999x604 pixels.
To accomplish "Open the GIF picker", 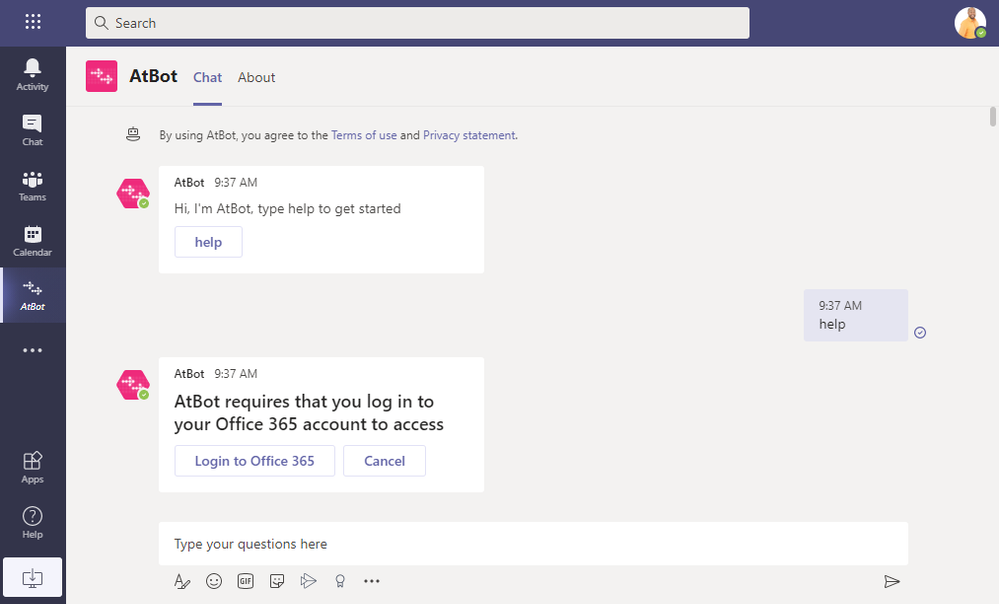I will pyautogui.click(x=245, y=581).
